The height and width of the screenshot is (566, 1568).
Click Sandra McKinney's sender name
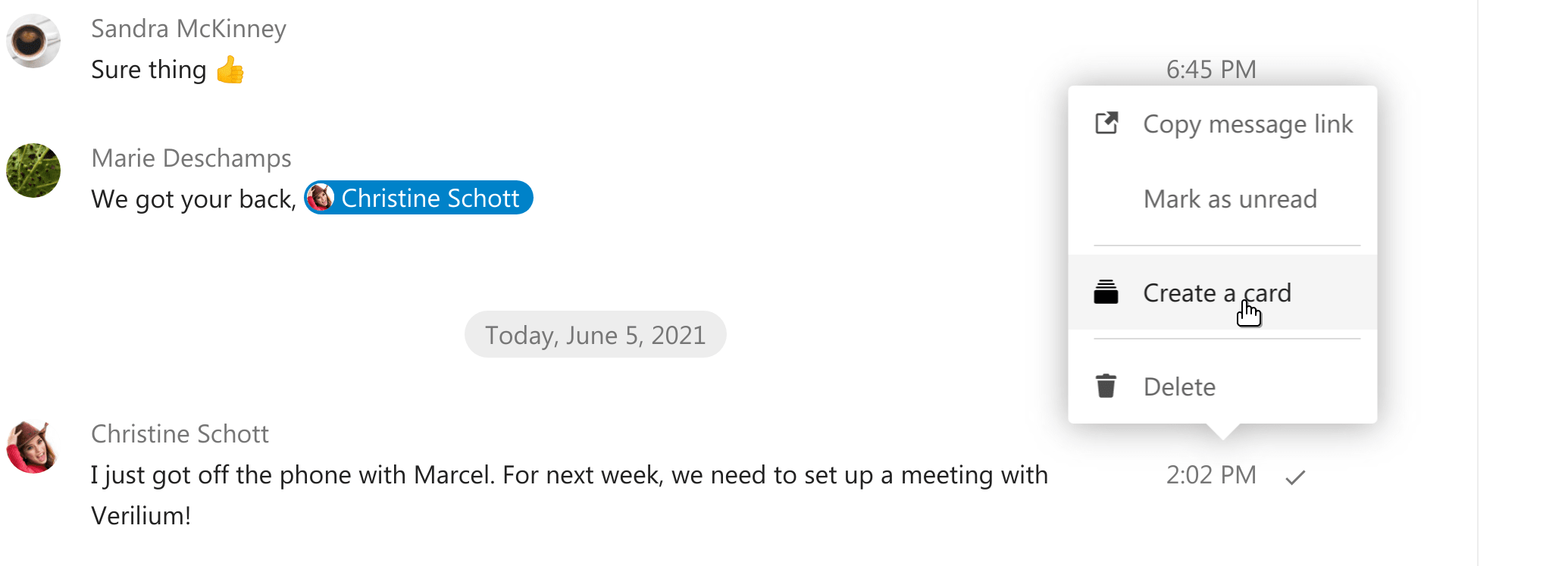pyautogui.click(x=189, y=29)
